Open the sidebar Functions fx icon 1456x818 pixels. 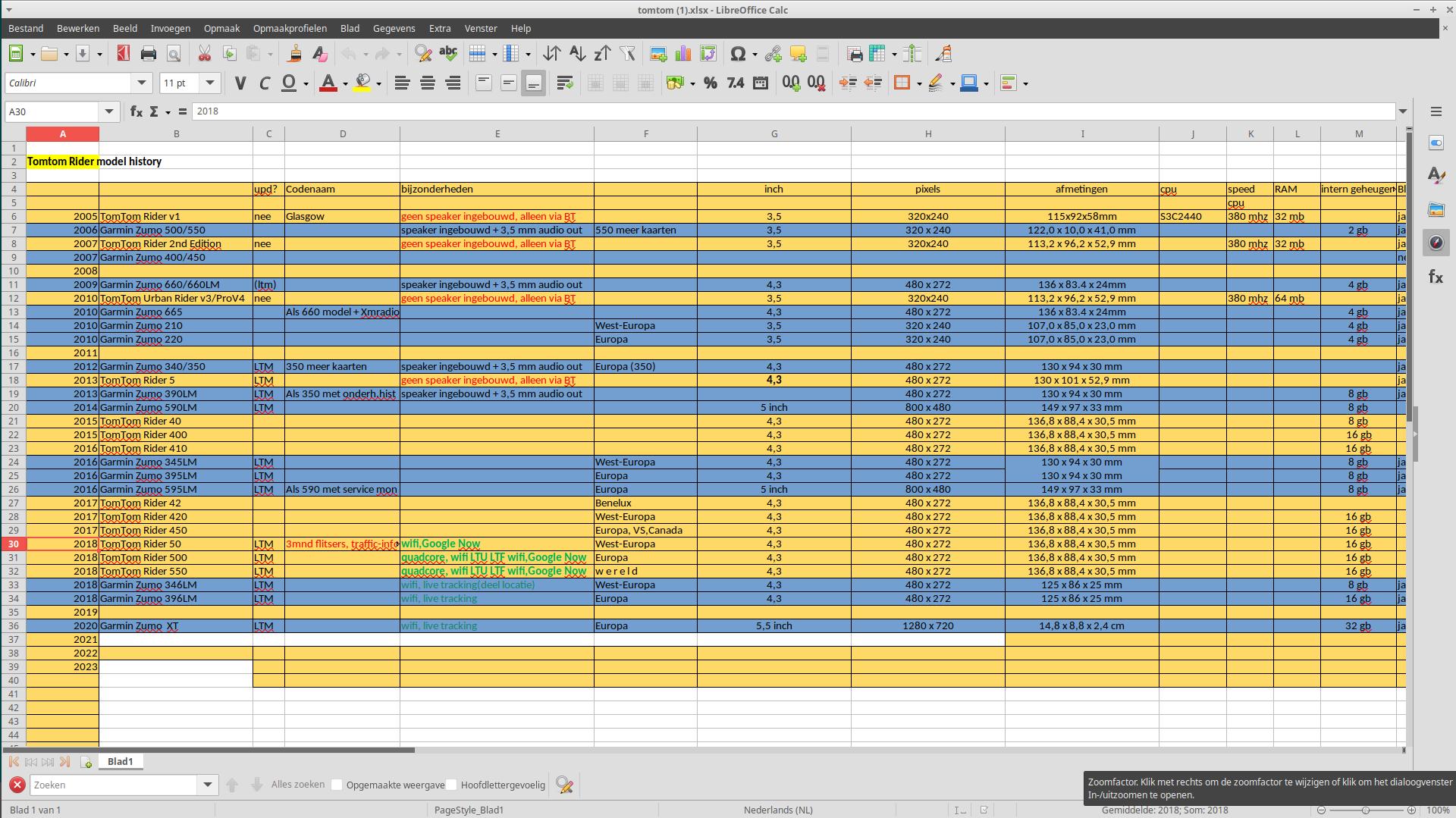pos(1436,277)
